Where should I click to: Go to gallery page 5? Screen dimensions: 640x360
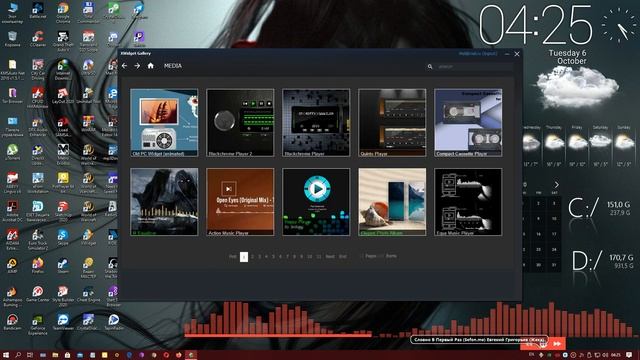(x=273, y=257)
